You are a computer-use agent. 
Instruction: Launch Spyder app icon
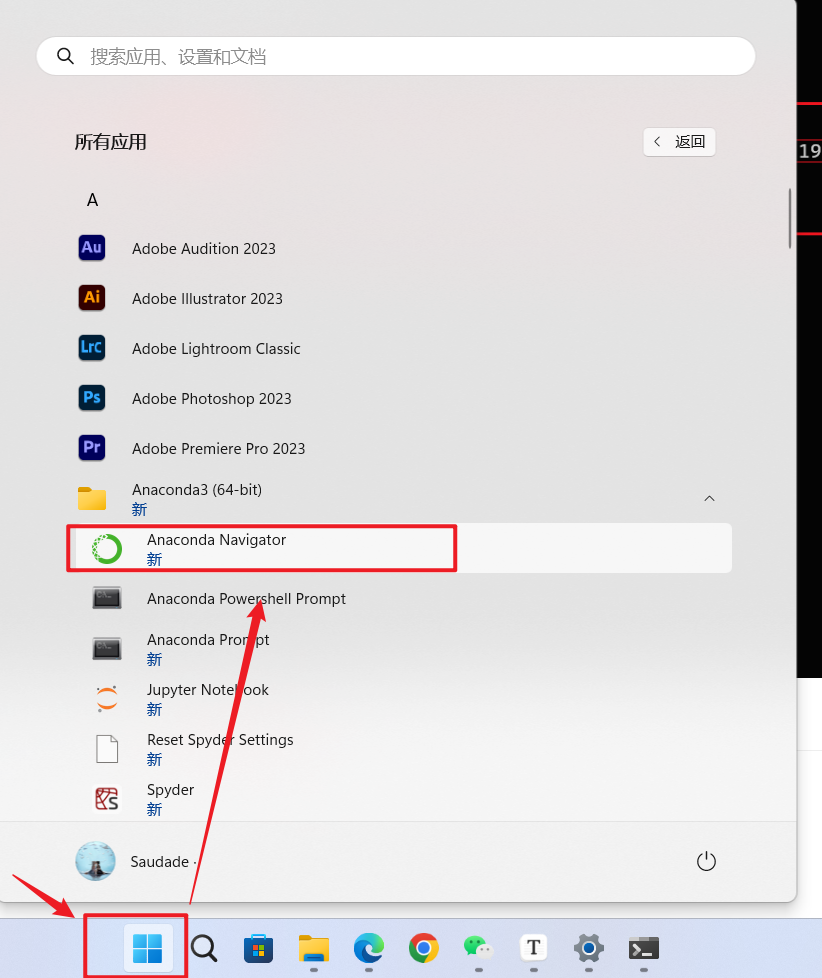point(107,798)
